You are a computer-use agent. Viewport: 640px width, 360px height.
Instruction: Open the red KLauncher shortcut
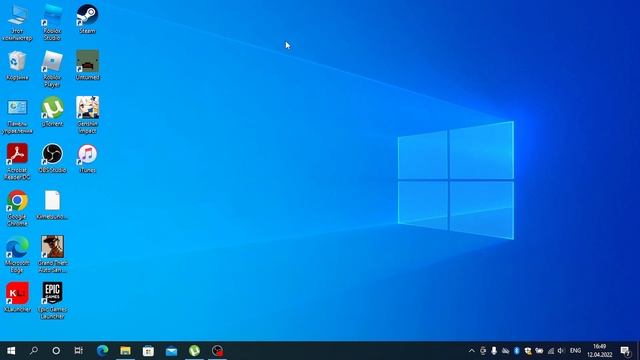point(17,298)
